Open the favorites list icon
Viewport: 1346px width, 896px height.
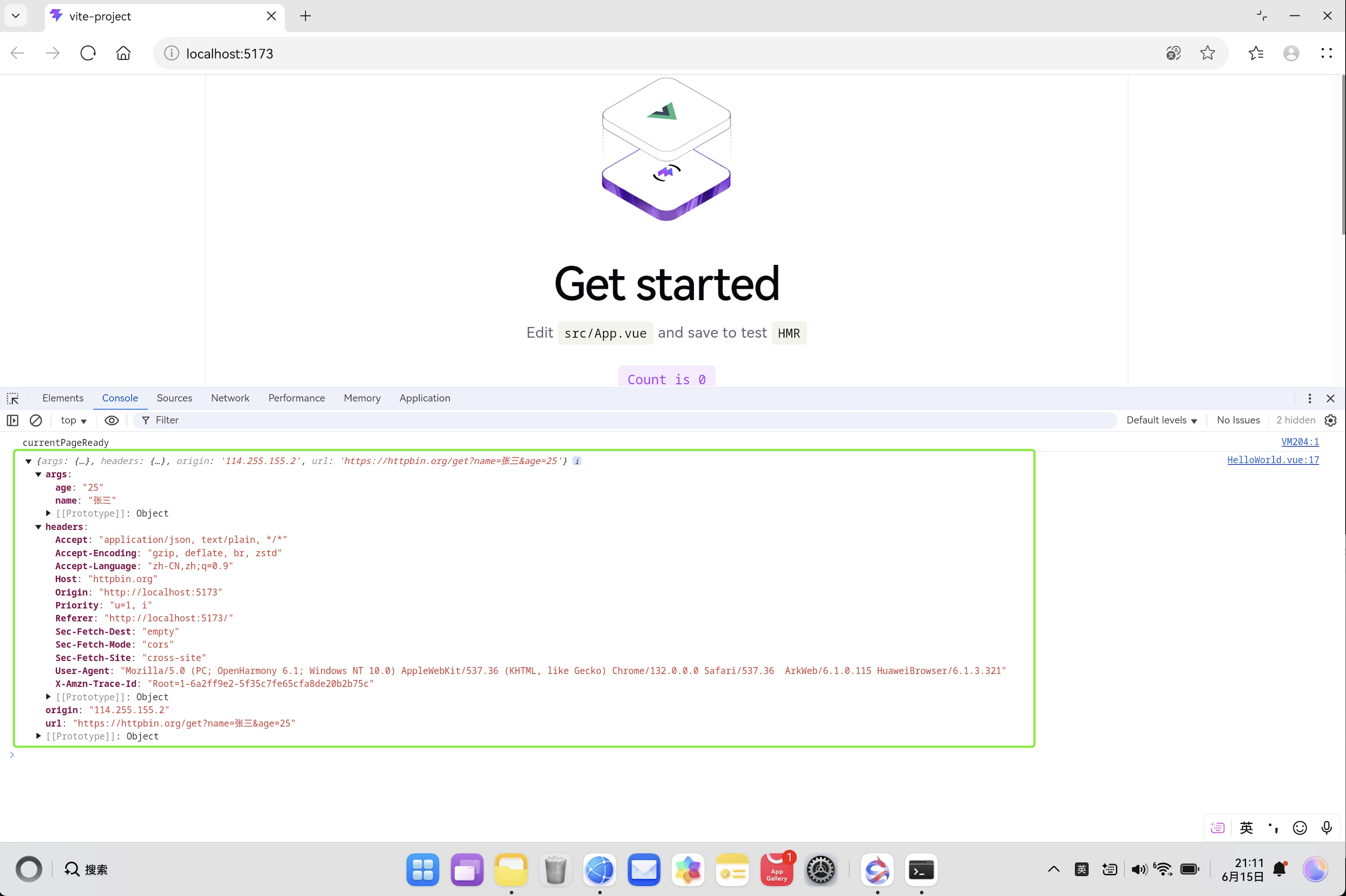[x=1256, y=53]
